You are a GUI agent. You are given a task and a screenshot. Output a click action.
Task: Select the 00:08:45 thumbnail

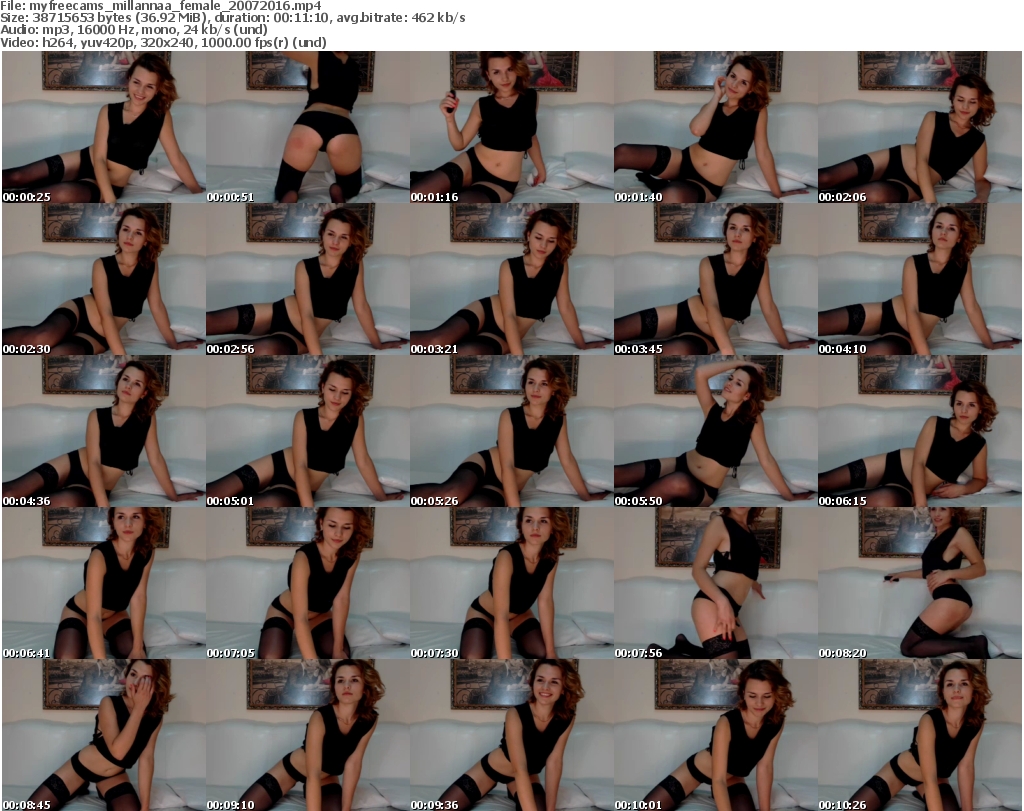104,735
